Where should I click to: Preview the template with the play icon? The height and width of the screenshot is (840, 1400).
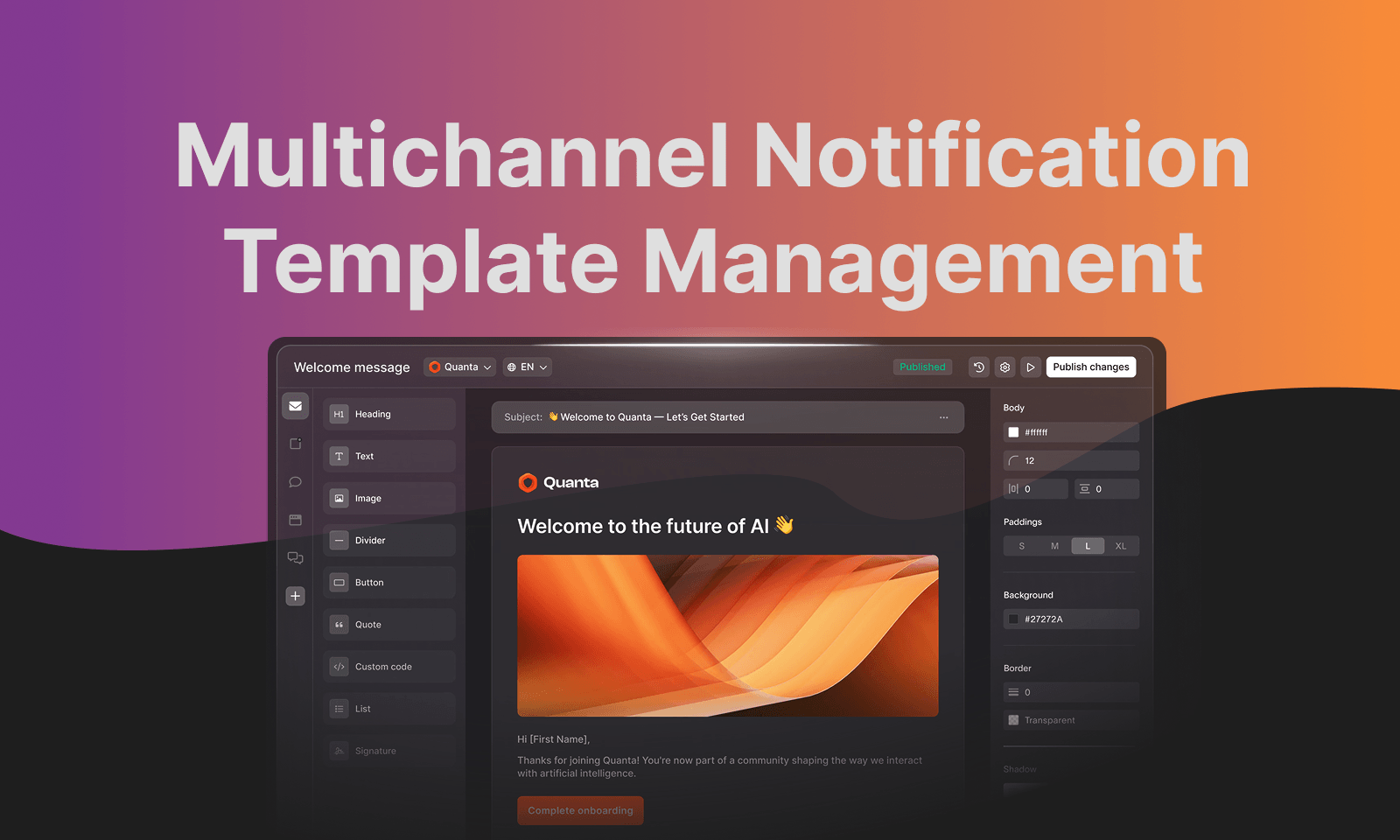[1031, 367]
